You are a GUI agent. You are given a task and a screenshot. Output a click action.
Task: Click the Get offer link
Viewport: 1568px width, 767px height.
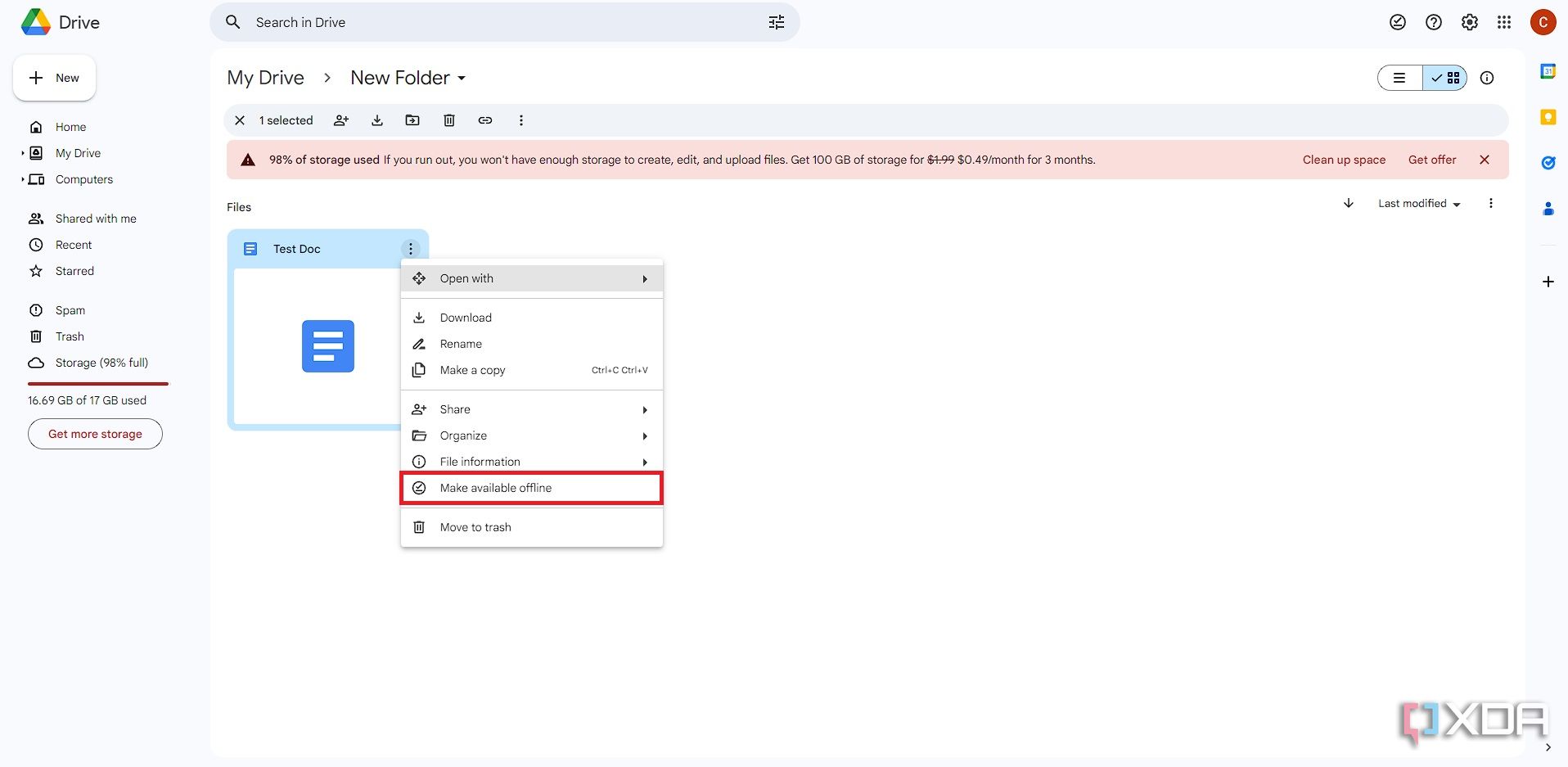pos(1432,160)
